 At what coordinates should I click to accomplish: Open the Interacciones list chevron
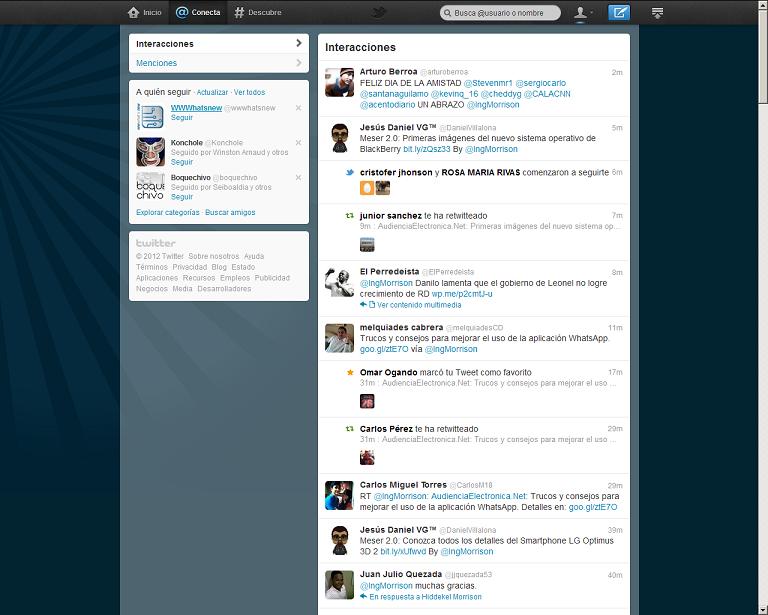pos(298,43)
